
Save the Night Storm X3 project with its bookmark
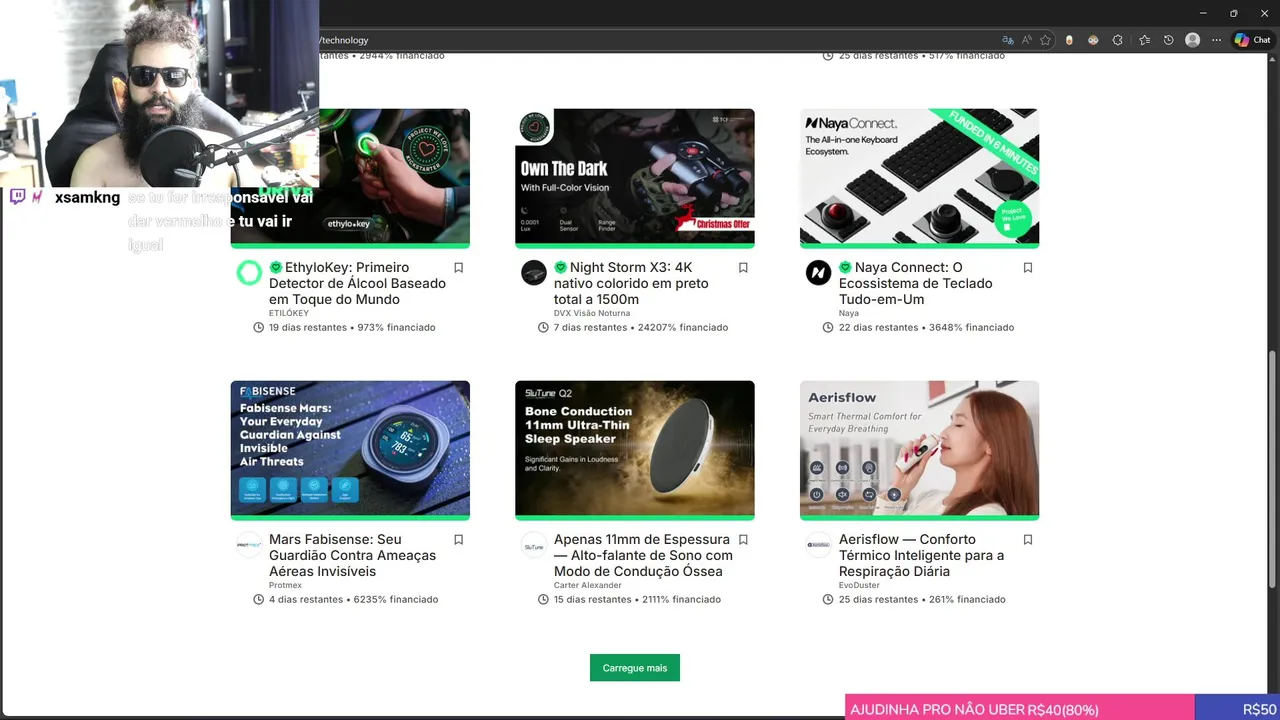[743, 268]
